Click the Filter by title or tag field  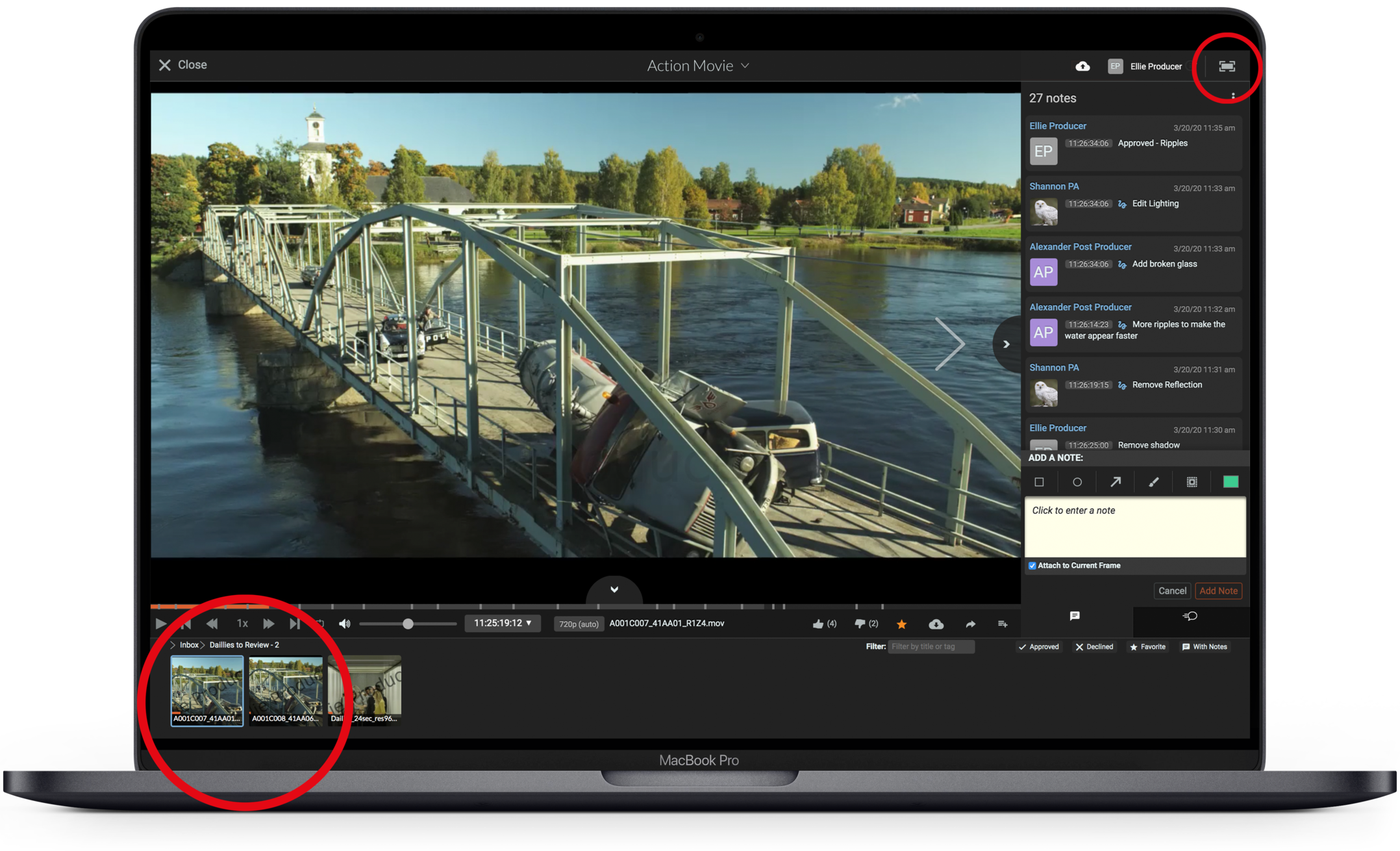coord(931,647)
